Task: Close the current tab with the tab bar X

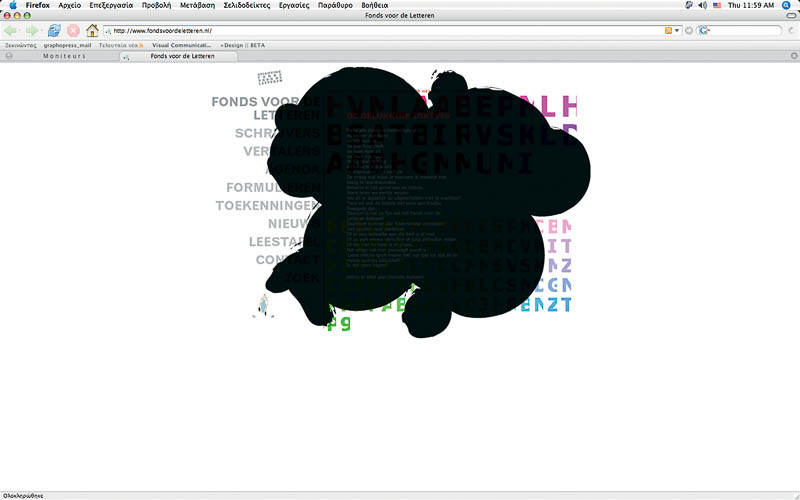Action: pyautogui.click(x=794, y=56)
